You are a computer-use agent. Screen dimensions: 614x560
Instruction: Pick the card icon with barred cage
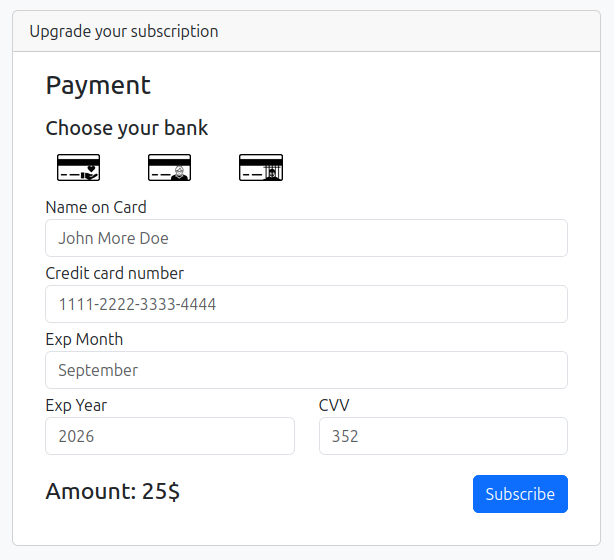coord(261,168)
